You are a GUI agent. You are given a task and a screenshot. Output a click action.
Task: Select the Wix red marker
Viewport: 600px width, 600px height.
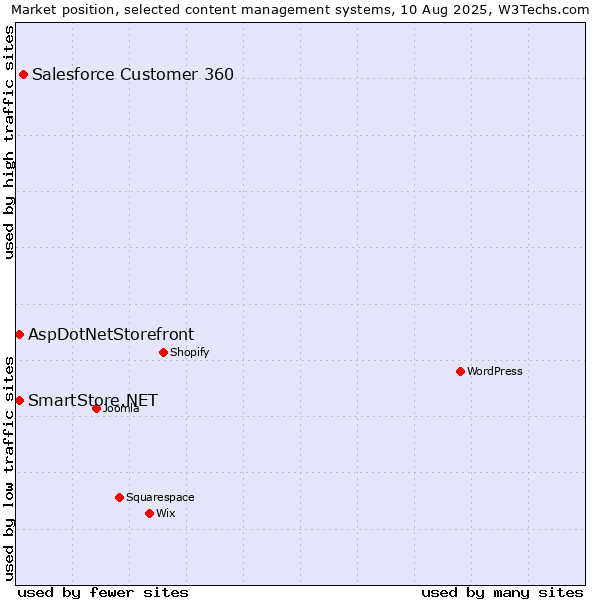click(x=150, y=514)
